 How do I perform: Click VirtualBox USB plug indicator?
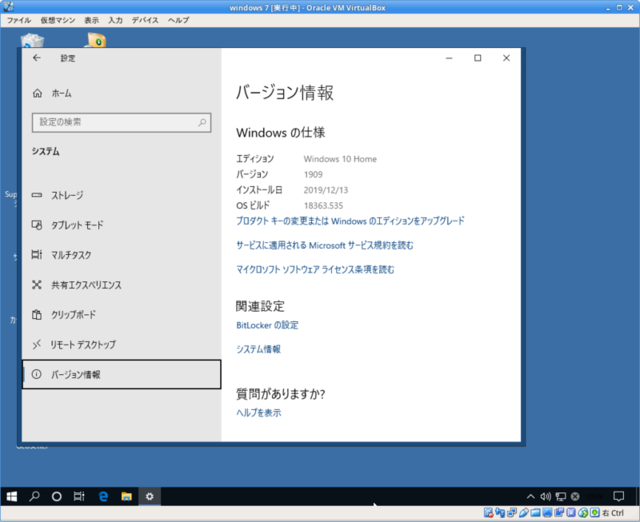(524, 513)
